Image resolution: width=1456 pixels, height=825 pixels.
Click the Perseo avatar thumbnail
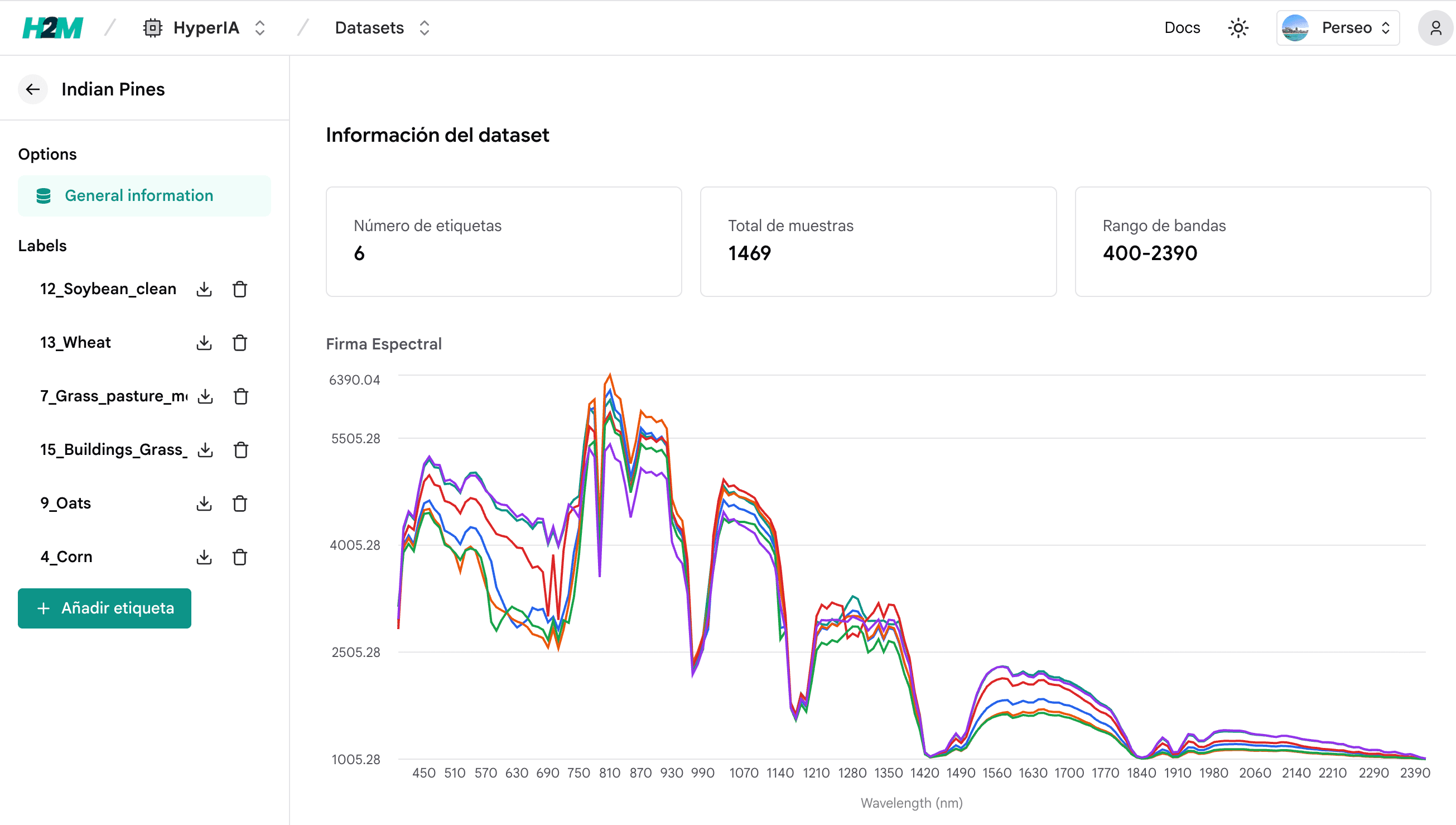[x=1295, y=28]
